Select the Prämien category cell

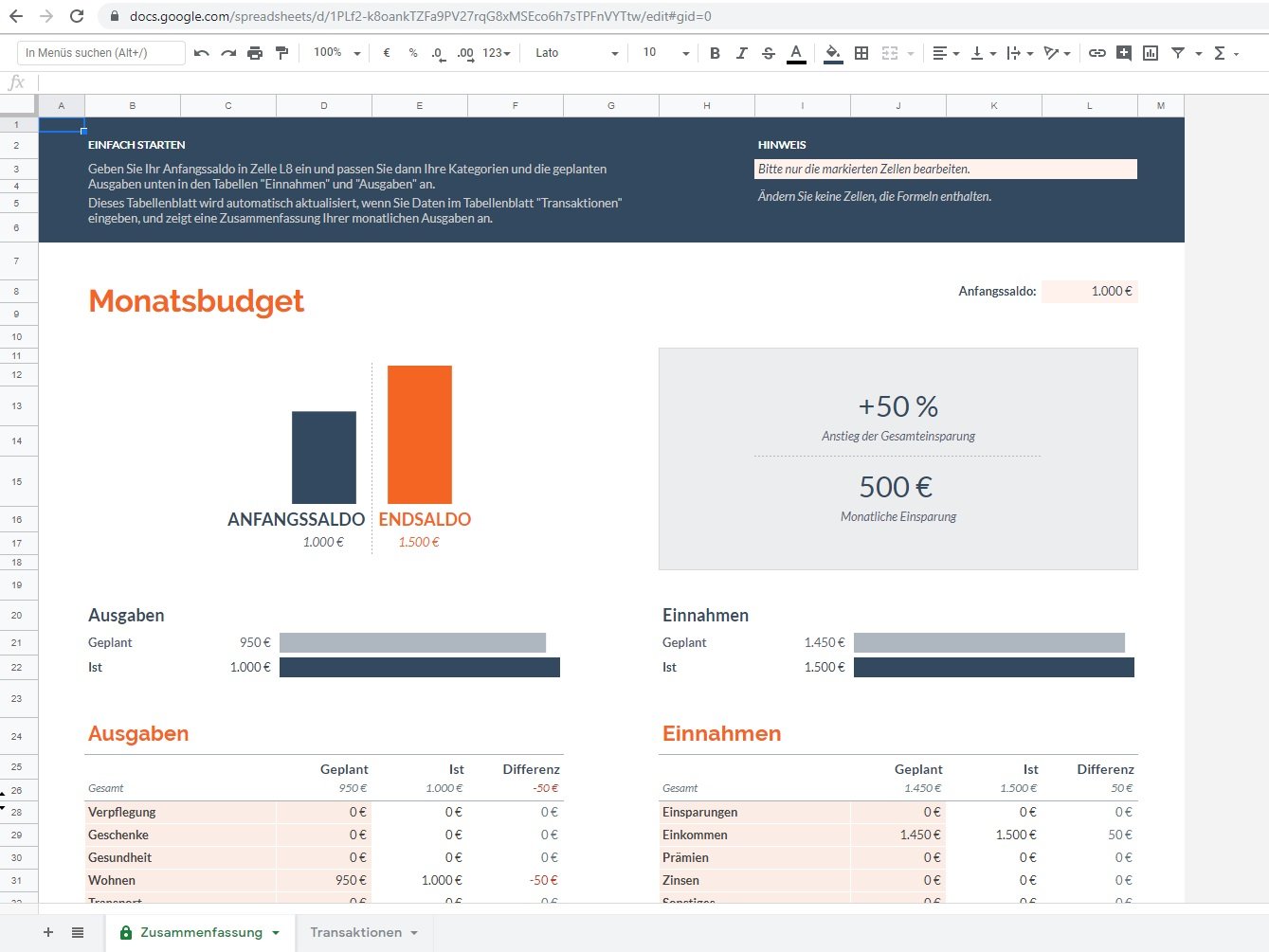tap(754, 857)
